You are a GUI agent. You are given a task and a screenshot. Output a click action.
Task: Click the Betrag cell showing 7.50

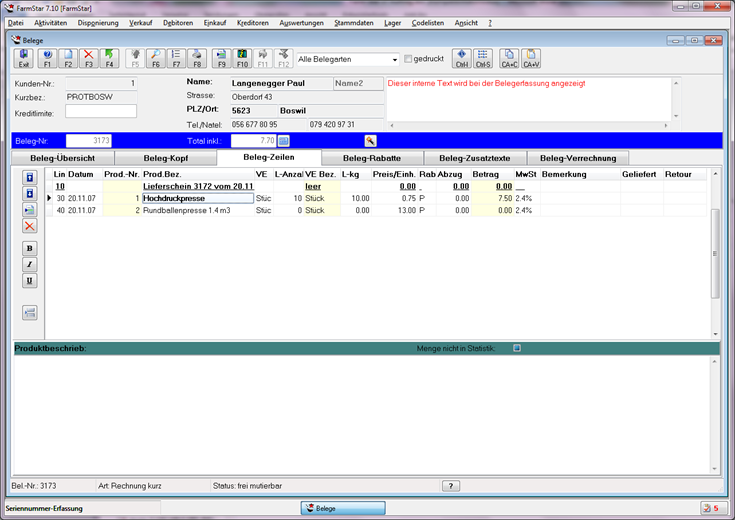492,198
